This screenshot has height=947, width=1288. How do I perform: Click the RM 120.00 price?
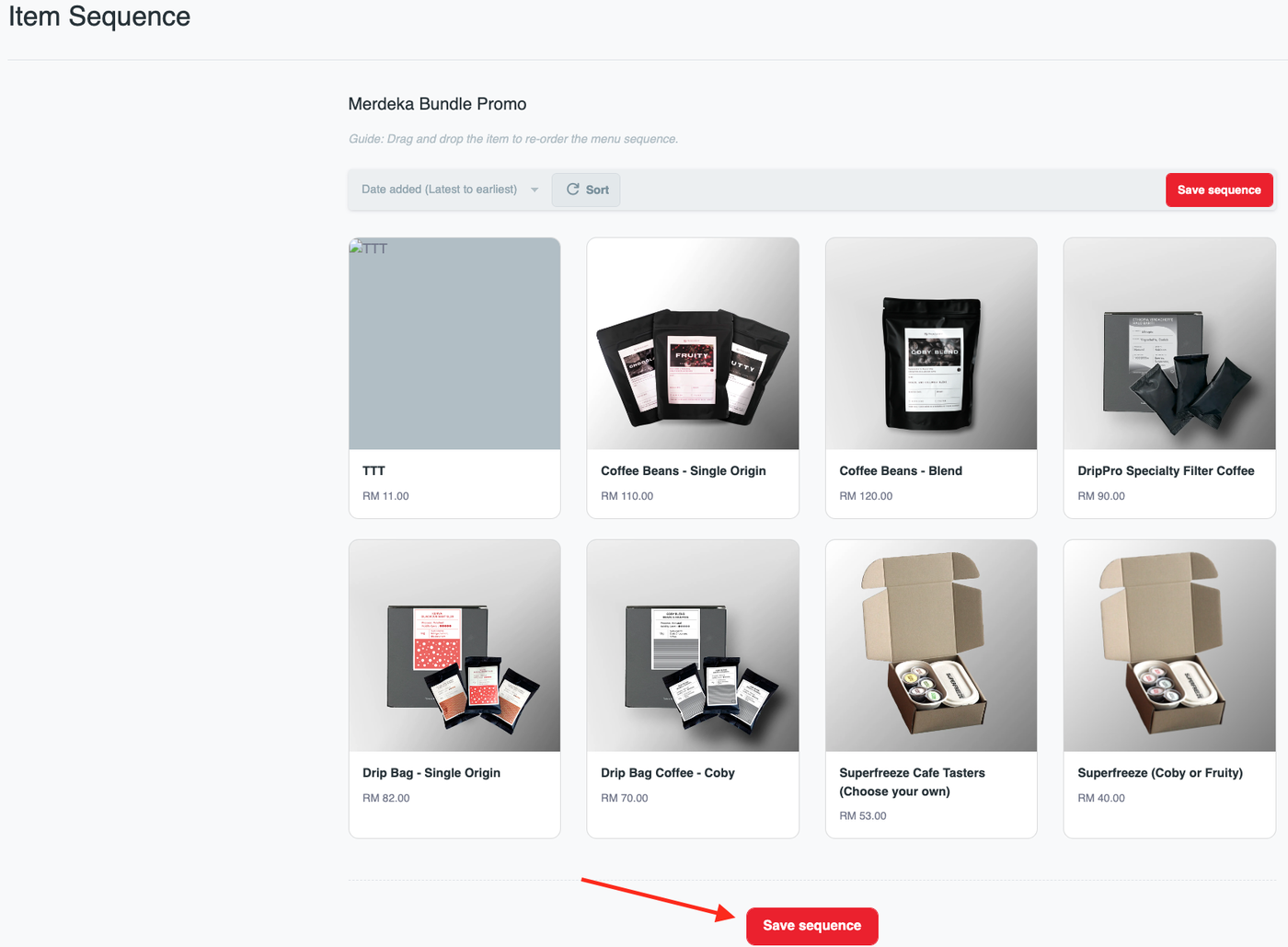tap(866, 496)
